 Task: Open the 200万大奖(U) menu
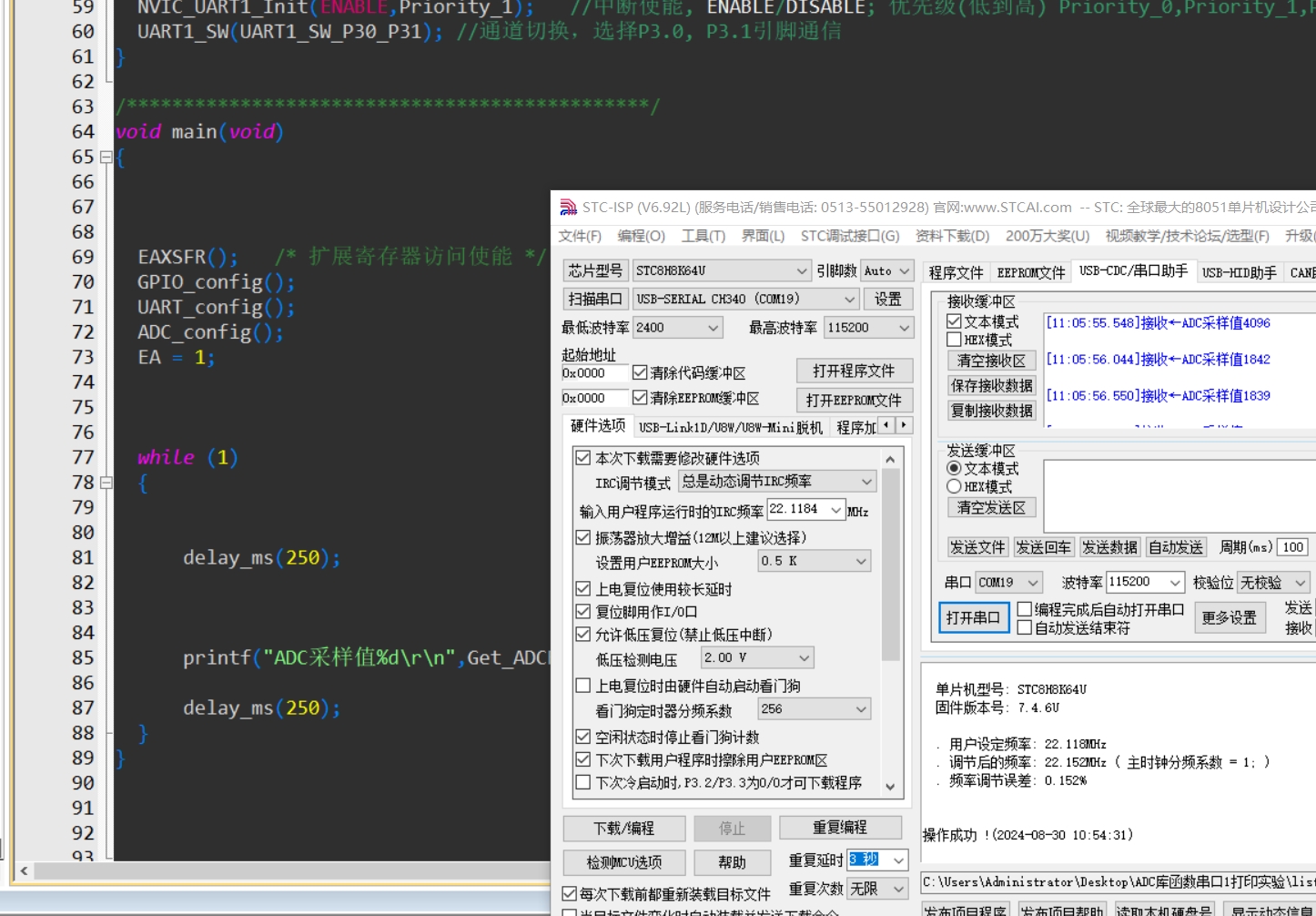pos(1048,236)
